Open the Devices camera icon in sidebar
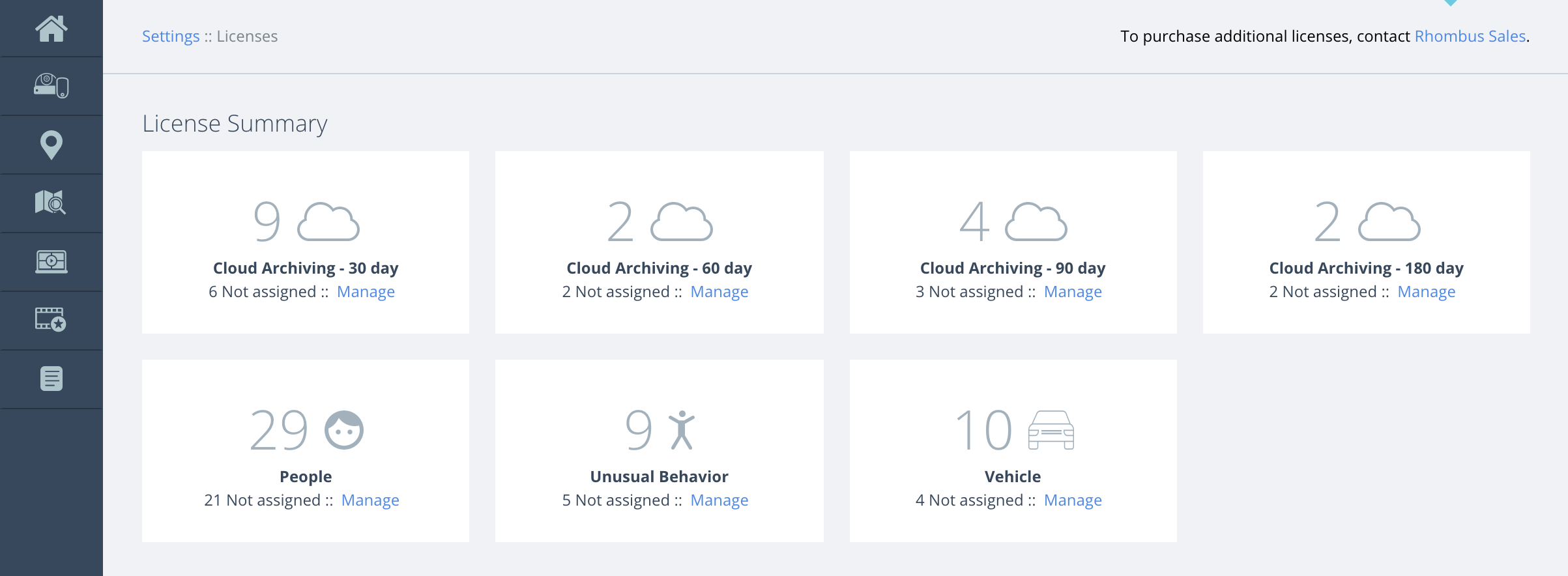The image size is (1568, 576). coord(51,86)
